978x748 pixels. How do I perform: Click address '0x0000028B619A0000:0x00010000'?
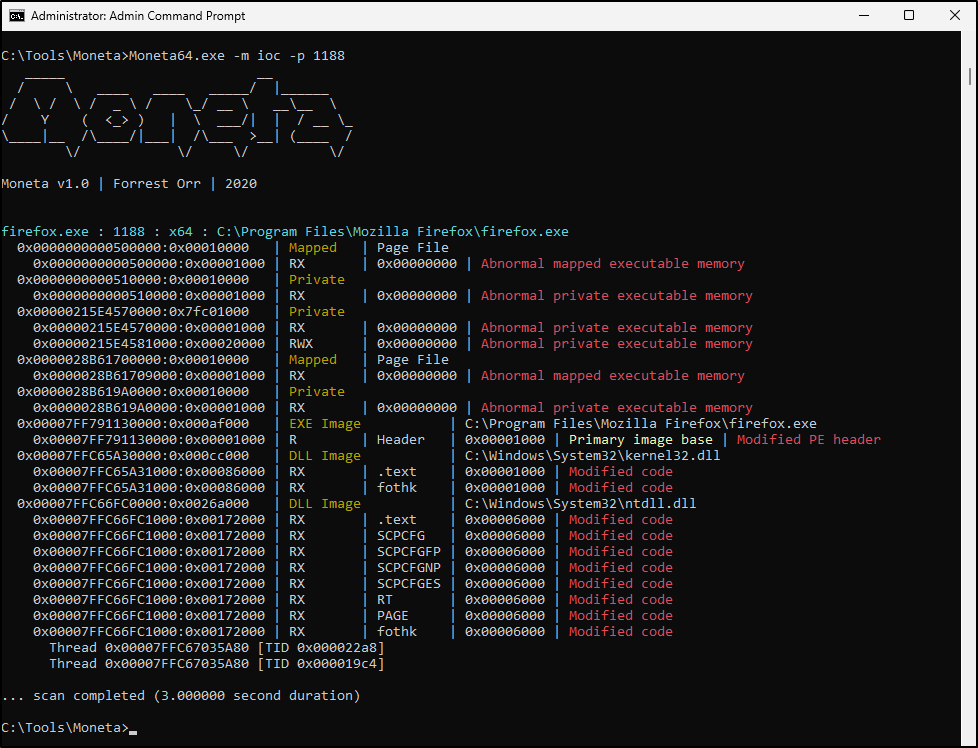tap(133, 392)
